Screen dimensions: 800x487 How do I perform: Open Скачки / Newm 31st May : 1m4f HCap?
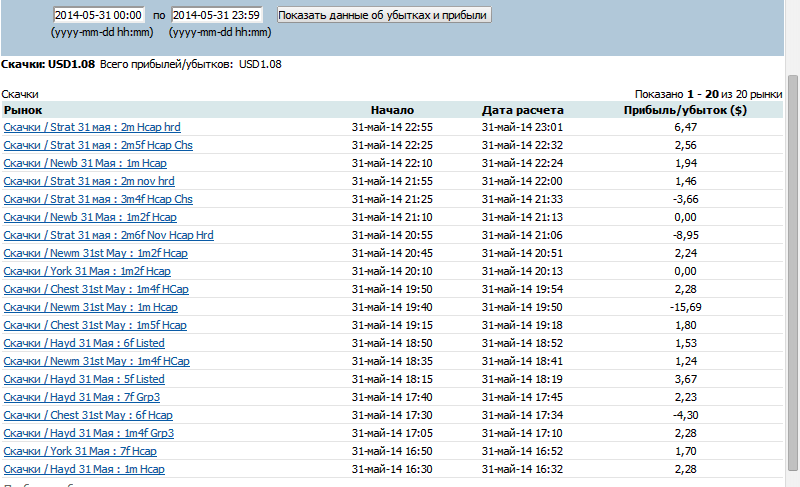96,361
